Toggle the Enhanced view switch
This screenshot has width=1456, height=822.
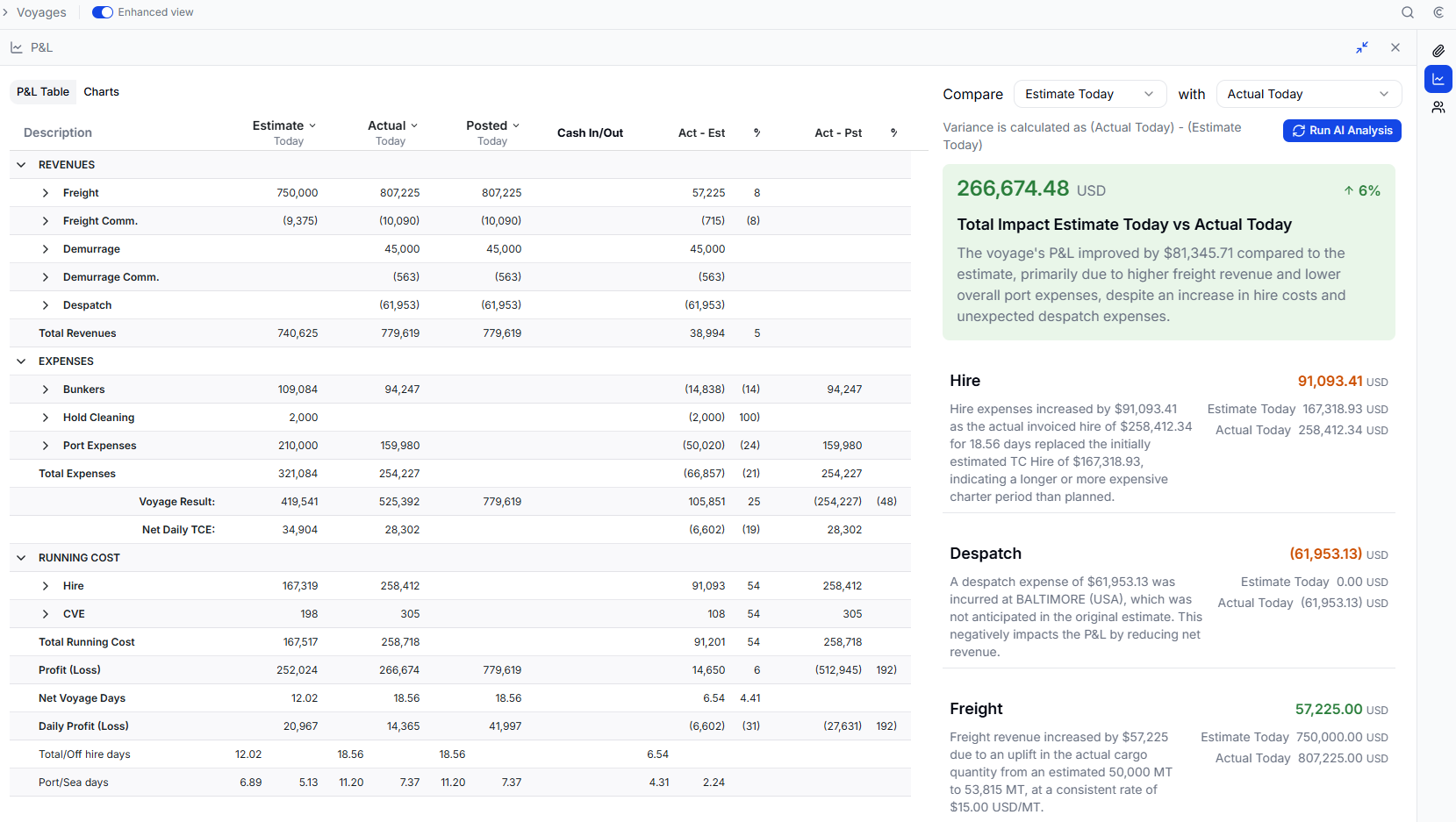tap(103, 12)
